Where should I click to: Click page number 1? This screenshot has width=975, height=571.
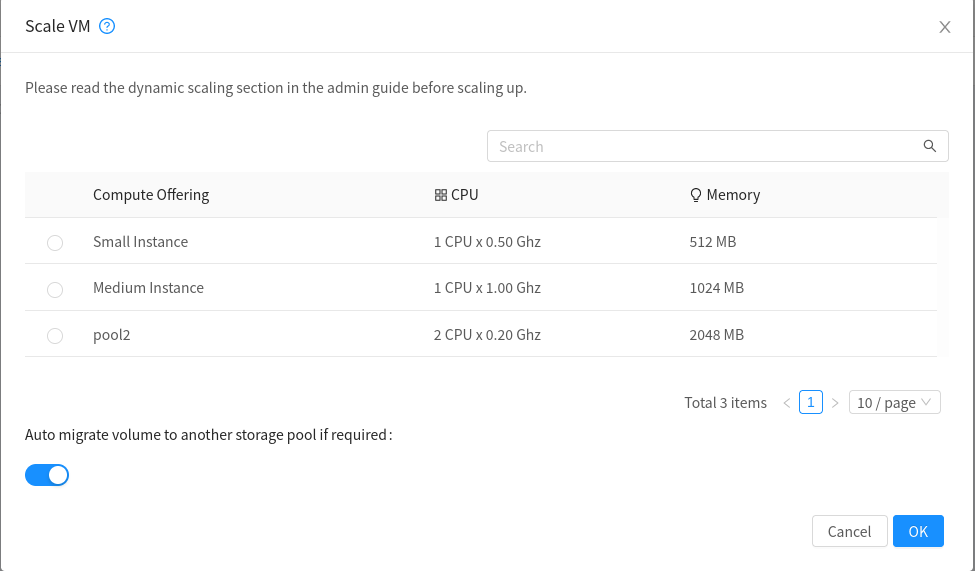click(811, 402)
